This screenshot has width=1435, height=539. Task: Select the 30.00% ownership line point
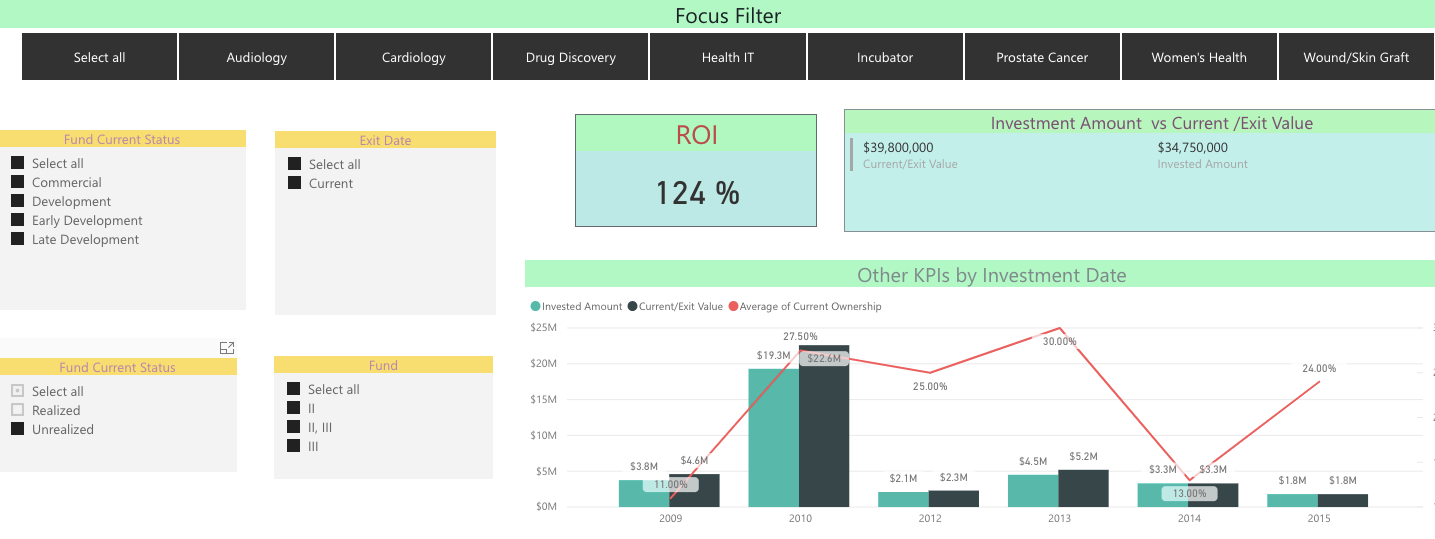point(1059,328)
